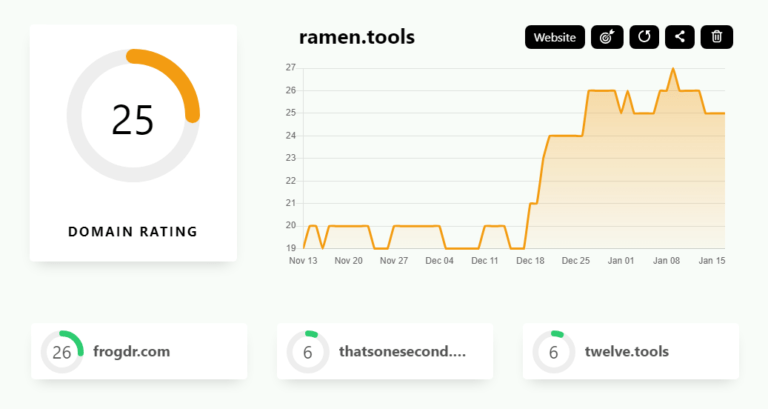Click the chart peak at rating 27
Image resolution: width=768 pixels, height=409 pixels.
pos(673,69)
